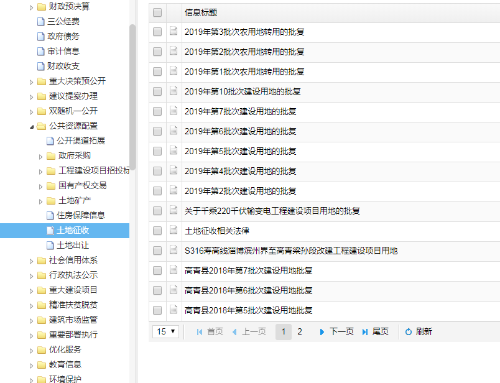Click document icon beside 土地征收相关法律 row
500x383 pixels.
[173, 230]
